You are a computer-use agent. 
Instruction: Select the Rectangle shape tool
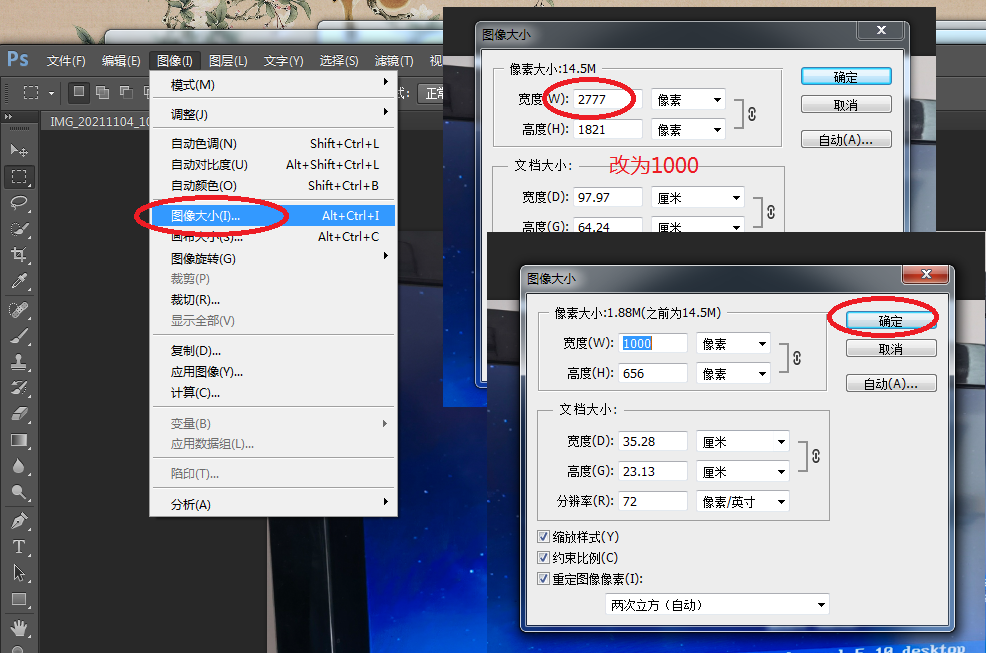(19, 600)
